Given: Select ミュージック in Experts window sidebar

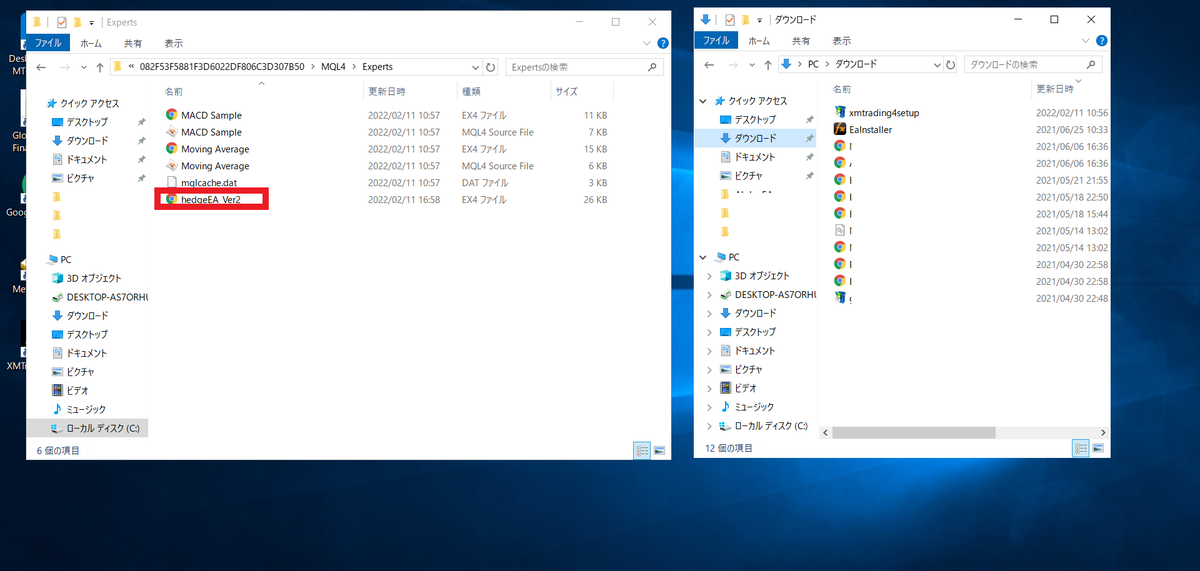Looking at the screenshot, I should (x=86, y=409).
